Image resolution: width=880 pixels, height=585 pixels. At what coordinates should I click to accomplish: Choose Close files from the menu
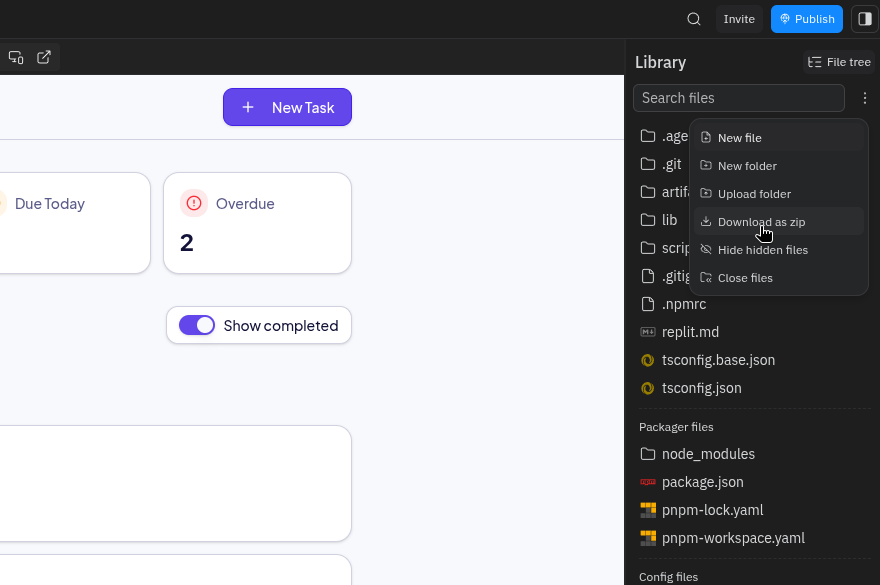pos(778,278)
